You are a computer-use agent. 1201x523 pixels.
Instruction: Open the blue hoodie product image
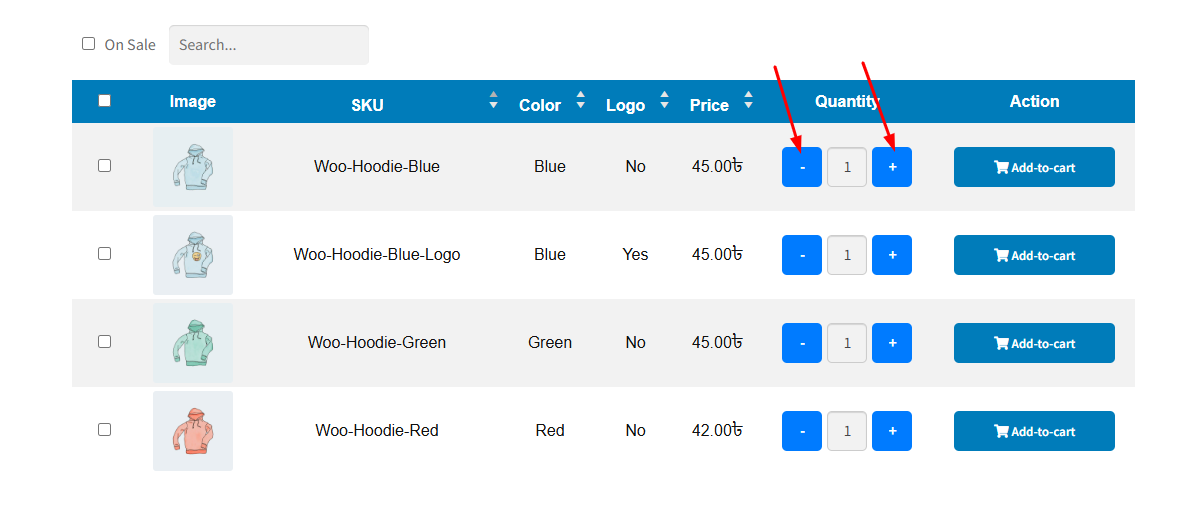coord(193,167)
